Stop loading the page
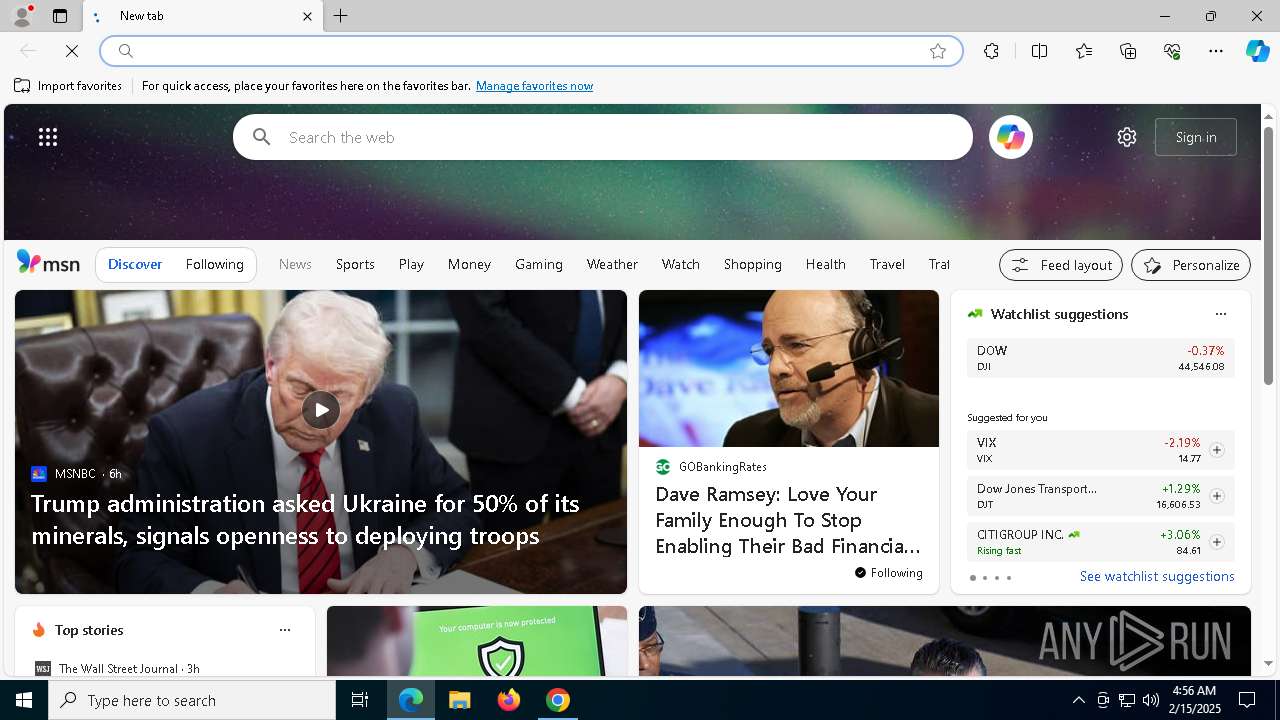Image resolution: width=1280 pixels, height=720 pixels. click(72, 51)
